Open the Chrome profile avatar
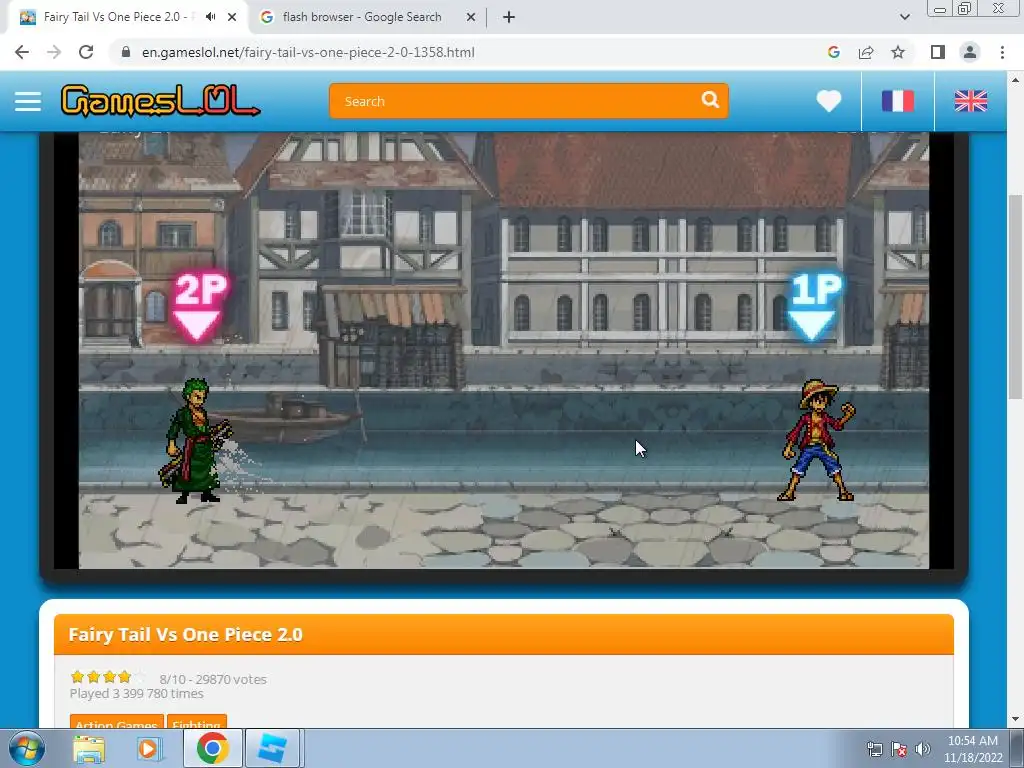The height and width of the screenshot is (768, 1024). click(970, 52)
